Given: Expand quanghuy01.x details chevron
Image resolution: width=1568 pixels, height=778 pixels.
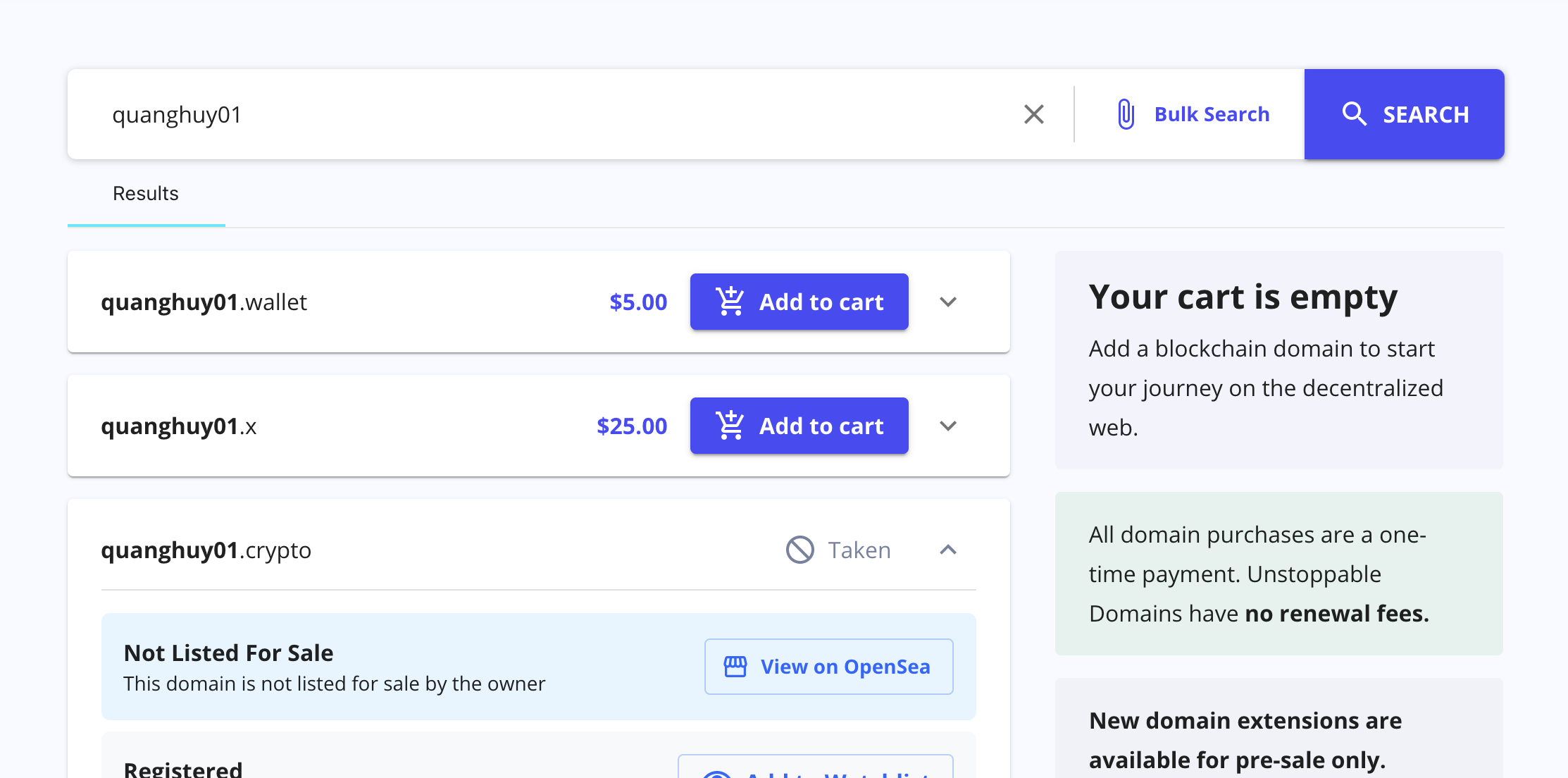Looking at the screenshot, I should pyautogui.click(x=948, y=426).
